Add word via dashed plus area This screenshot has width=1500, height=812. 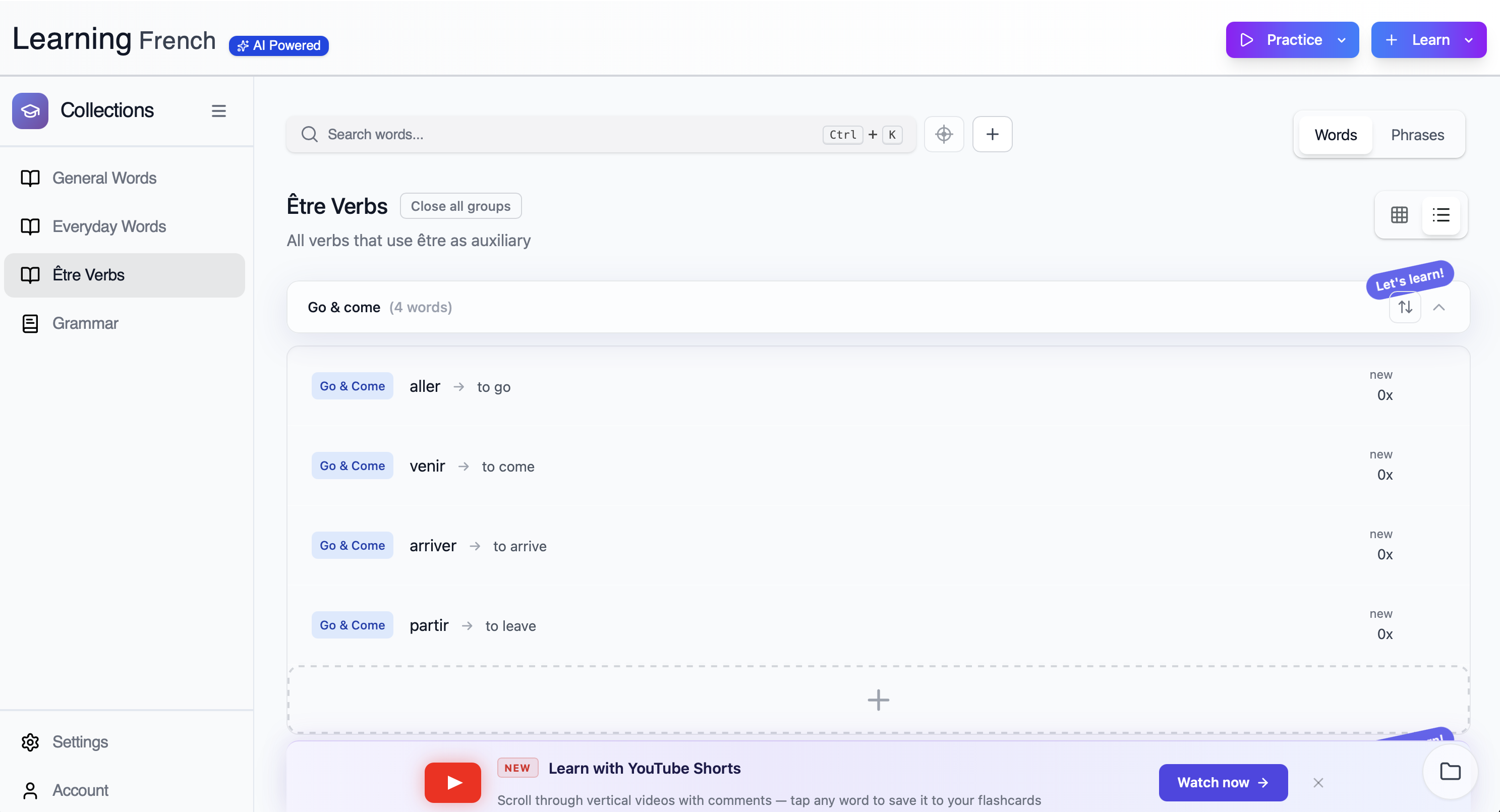click(878, 700)
